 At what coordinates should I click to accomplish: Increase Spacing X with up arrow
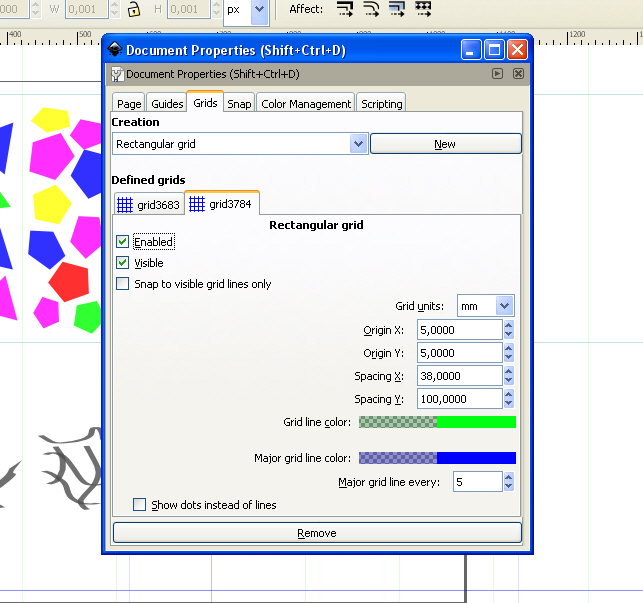point(508,371)
